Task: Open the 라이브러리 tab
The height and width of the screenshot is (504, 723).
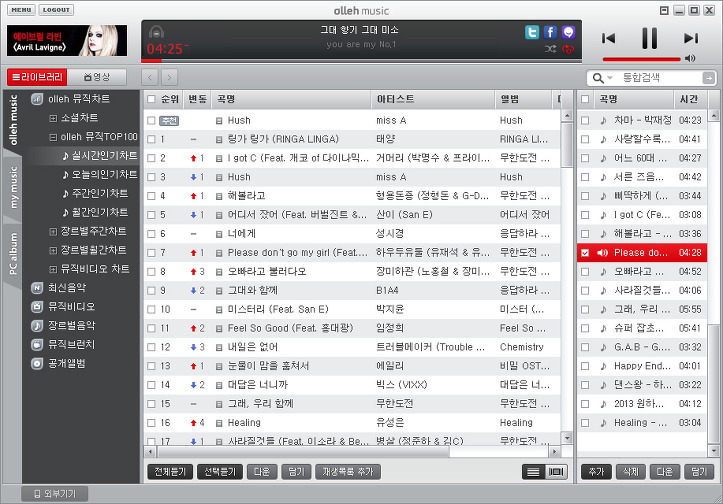Action: coord(37,77)
